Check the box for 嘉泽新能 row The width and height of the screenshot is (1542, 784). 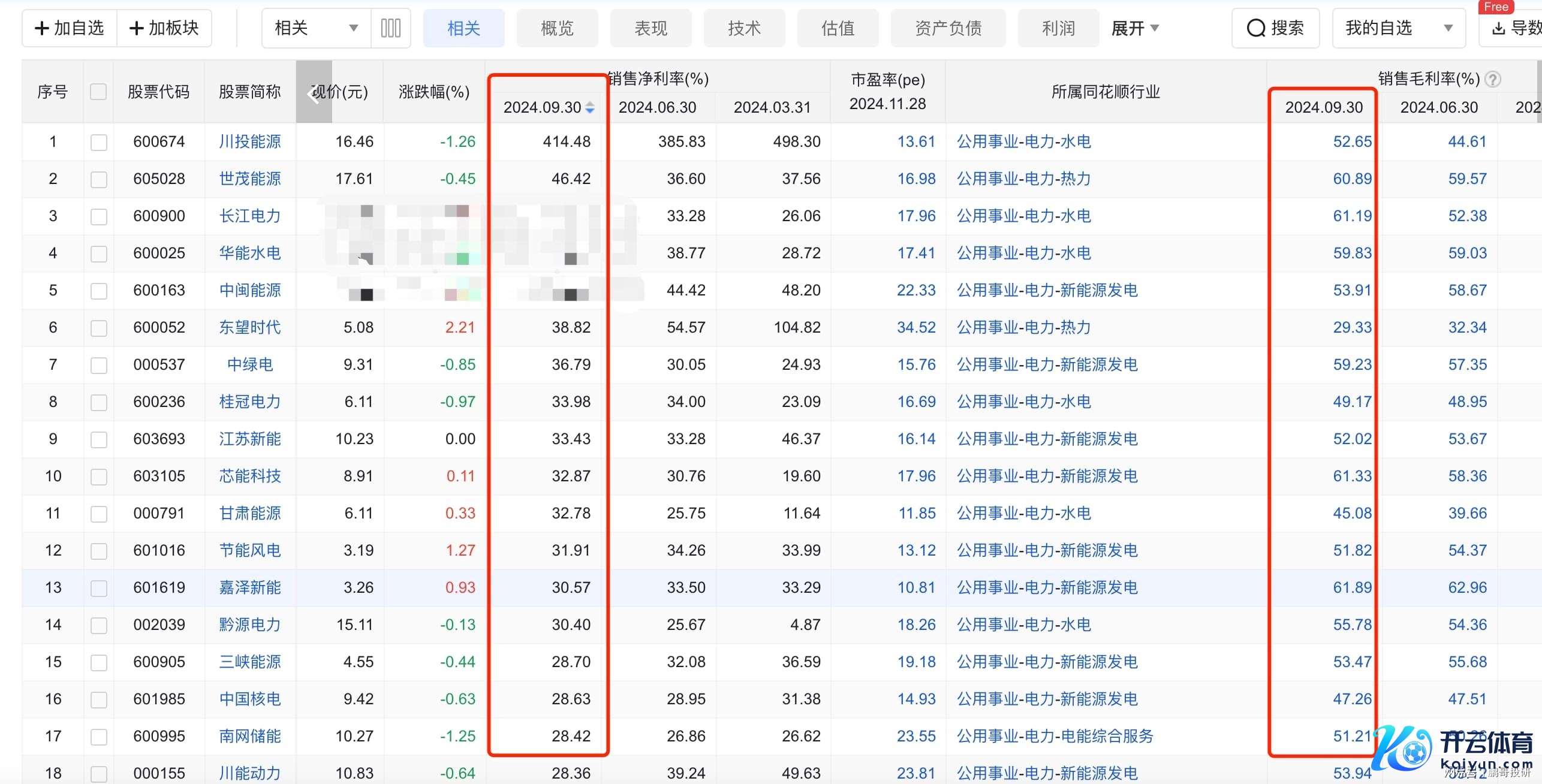(98, 588)
